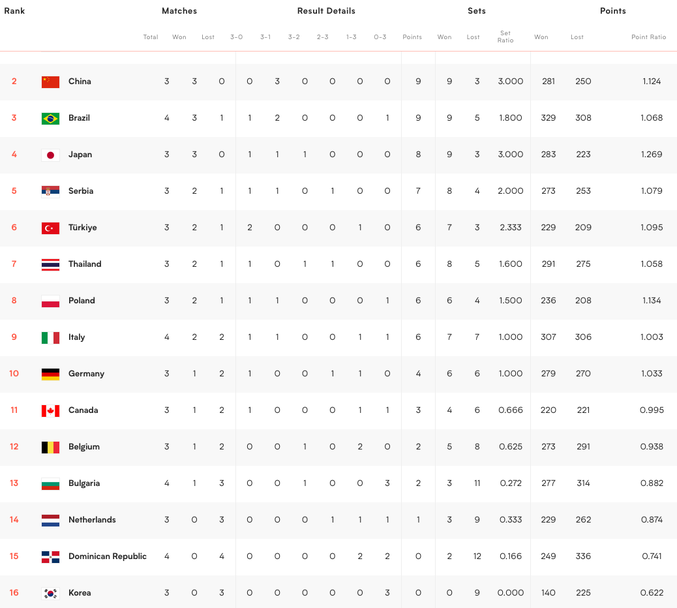The width and height of the screenshot is (677, 608).
Task: Click the Sets column group header
Action: click(x=477, y=11)
